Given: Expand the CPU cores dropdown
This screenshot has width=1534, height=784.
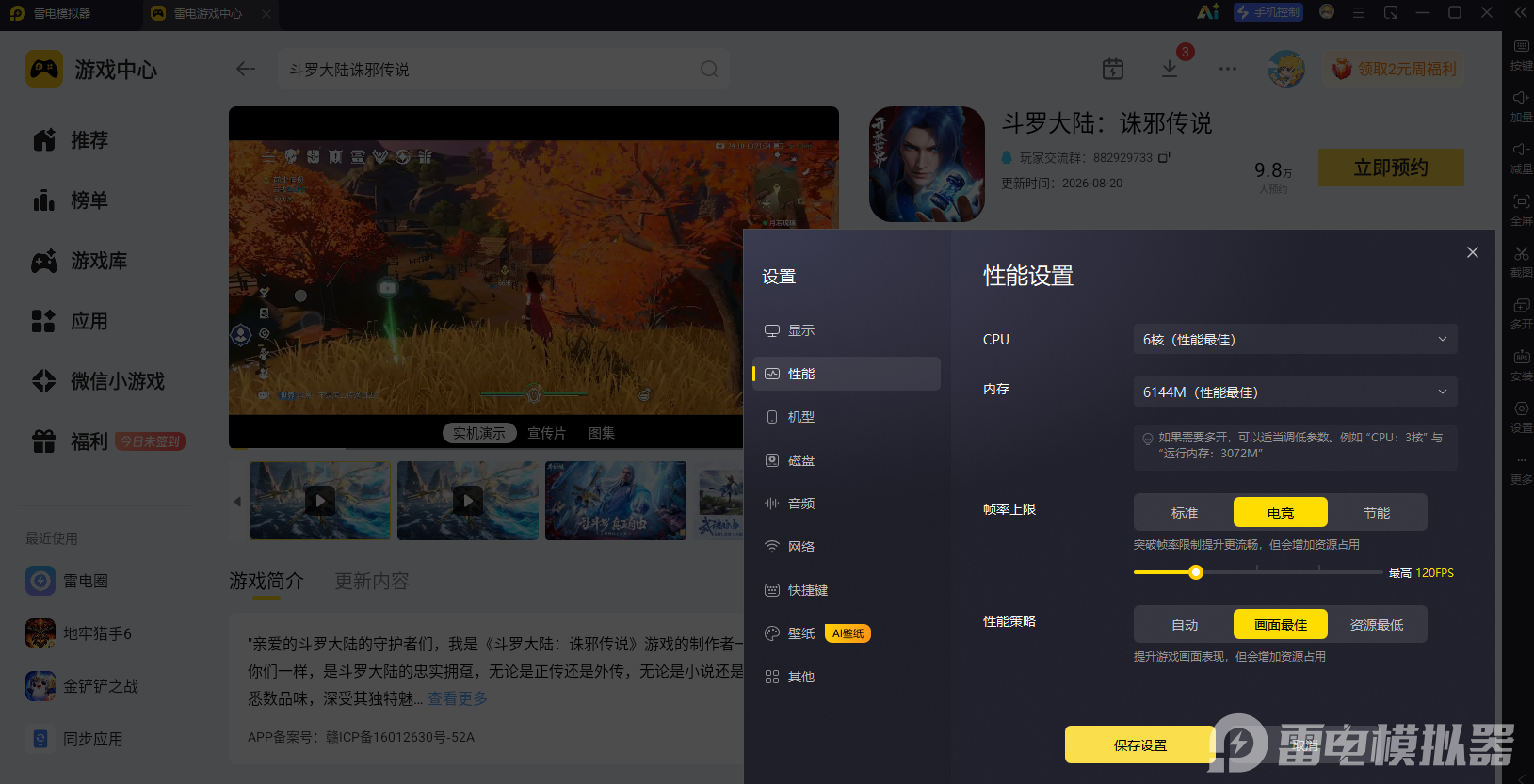Looking at the screenshot, I should [1296, 339].
